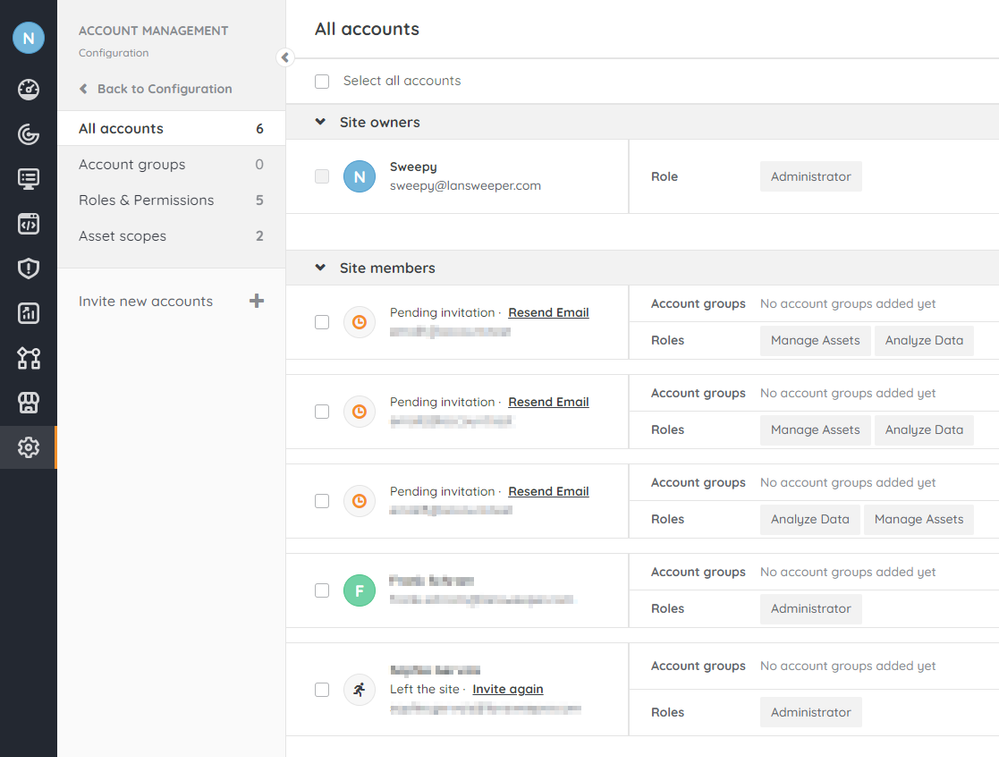The image size is (999, 757).
Task: Open the security shield icon in sidebar
Action: pos(28,268)
